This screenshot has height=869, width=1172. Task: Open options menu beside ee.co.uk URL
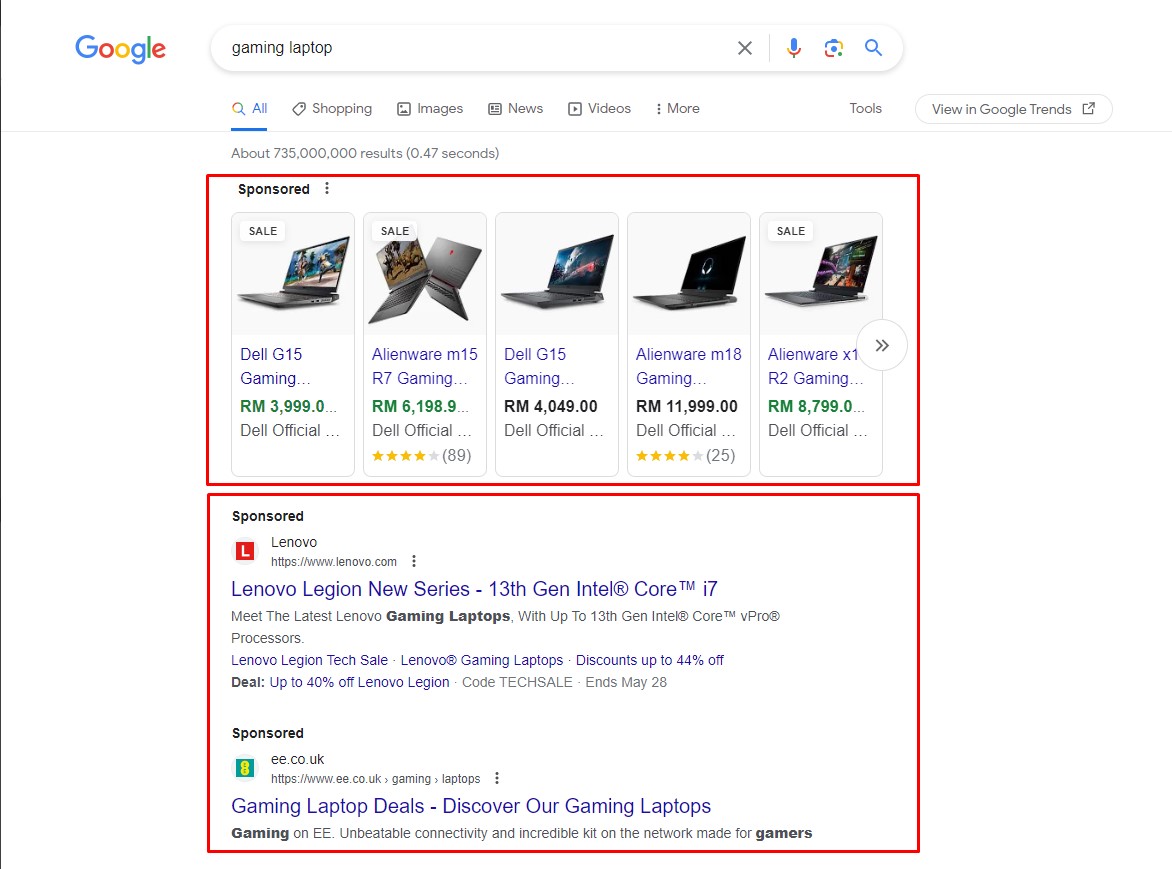click(x=497, y=779)
